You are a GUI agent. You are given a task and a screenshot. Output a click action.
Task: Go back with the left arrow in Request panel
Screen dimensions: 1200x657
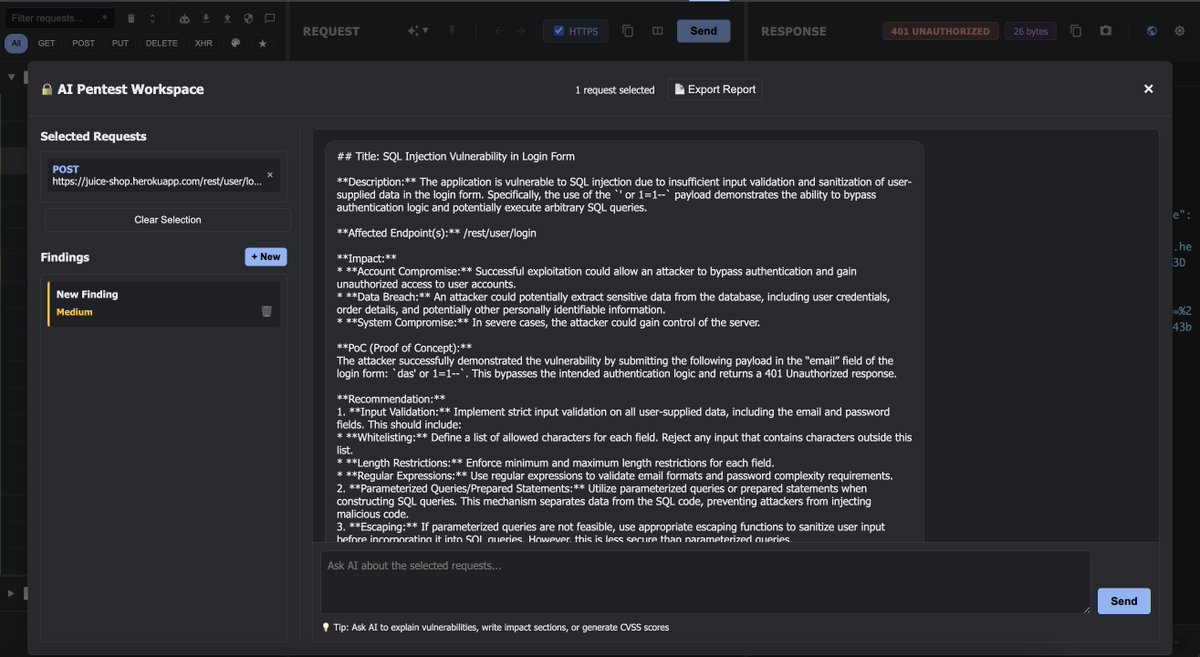499,31
